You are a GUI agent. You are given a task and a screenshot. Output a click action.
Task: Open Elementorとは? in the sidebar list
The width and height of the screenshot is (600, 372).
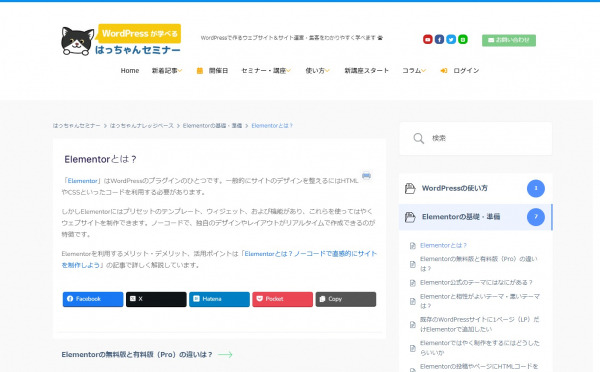click(443, 245)
